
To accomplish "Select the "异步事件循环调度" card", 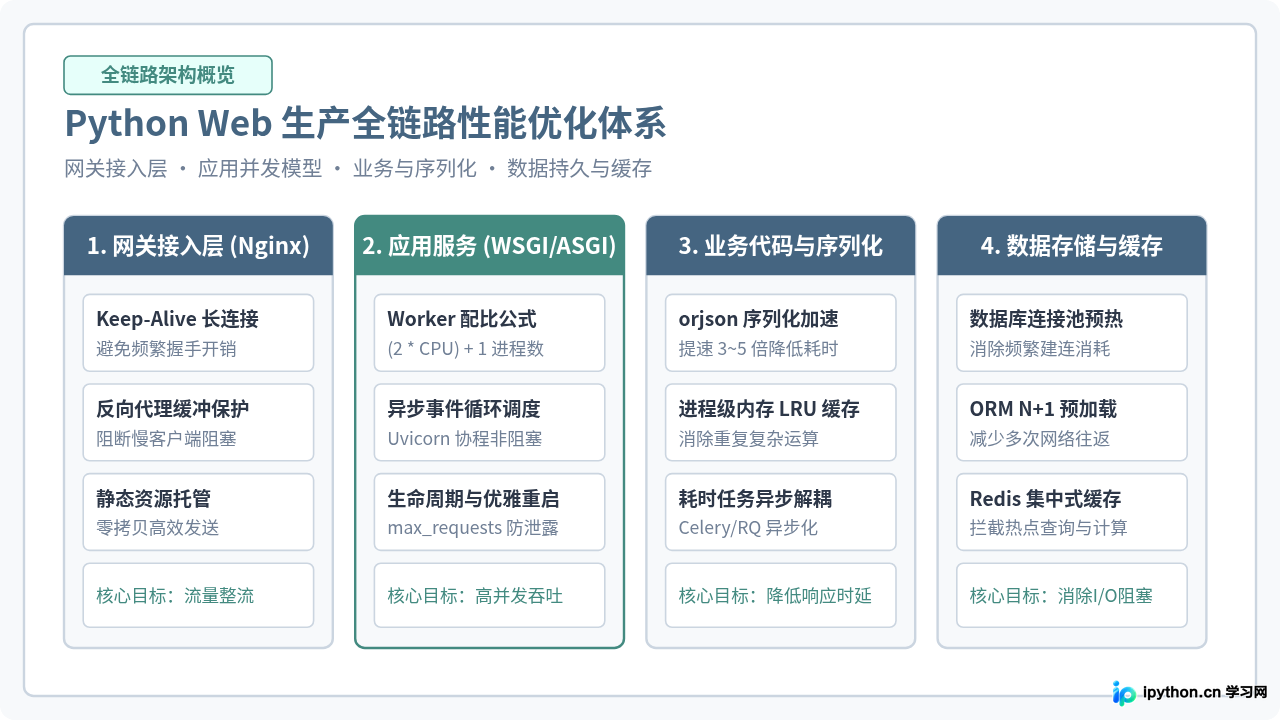I will (x=489, y=422).
